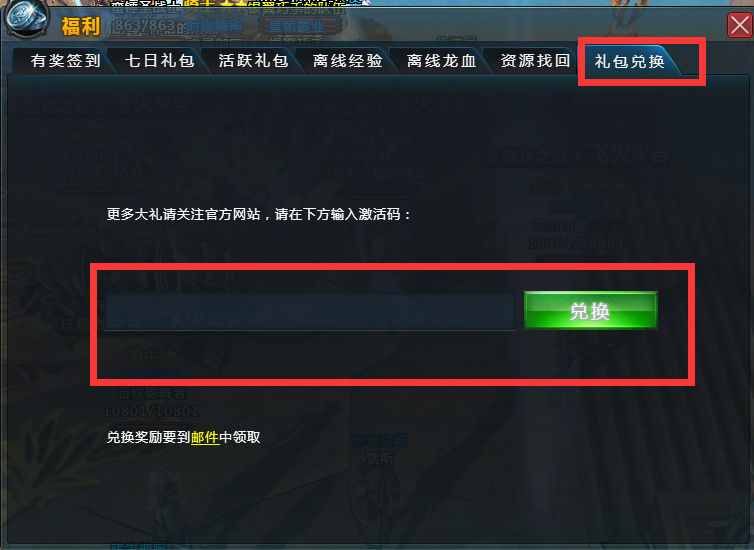This screenshot has height=550, width=754.
Task: Click the 兑换奖励要到 reward note text
Action: click(x=149, y=437)
